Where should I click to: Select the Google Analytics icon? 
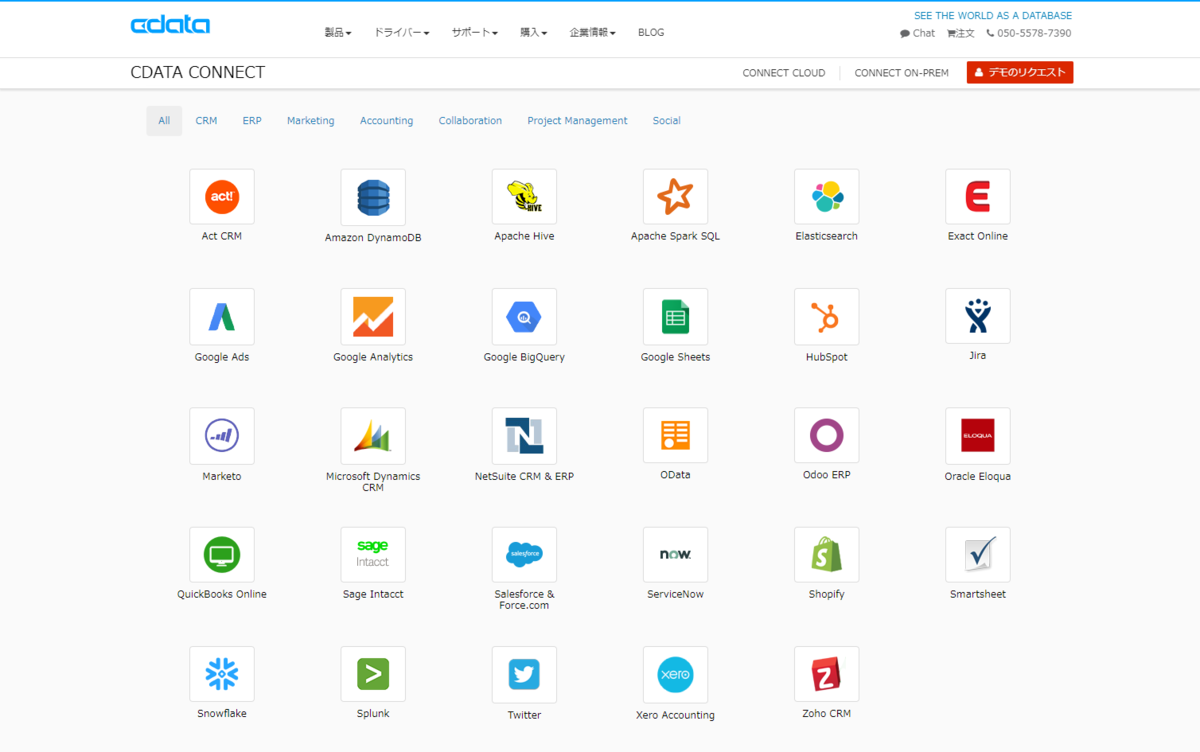[x=373, y=317]
